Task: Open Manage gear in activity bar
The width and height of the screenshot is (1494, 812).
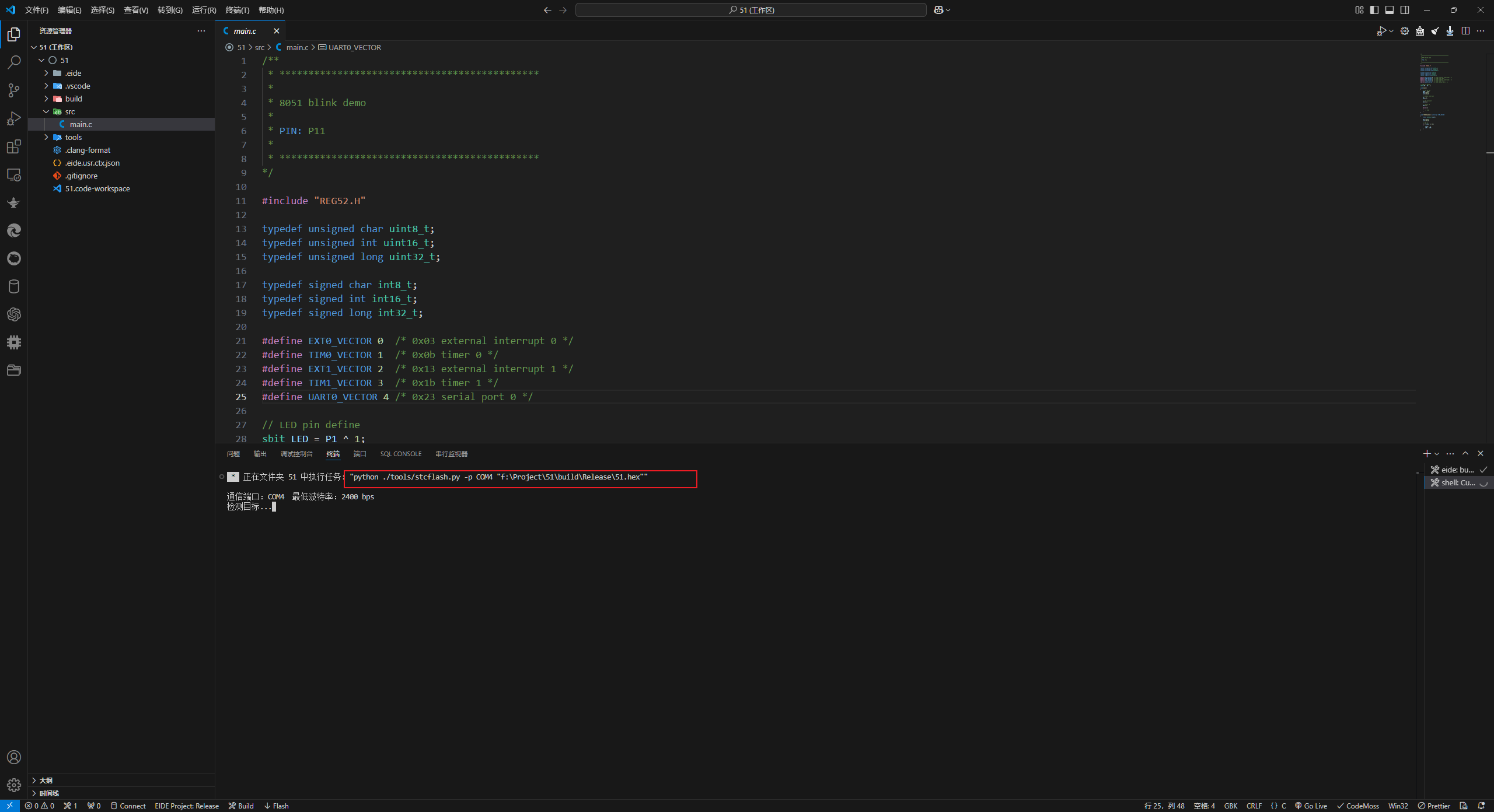Action: (x=14, y=785)
